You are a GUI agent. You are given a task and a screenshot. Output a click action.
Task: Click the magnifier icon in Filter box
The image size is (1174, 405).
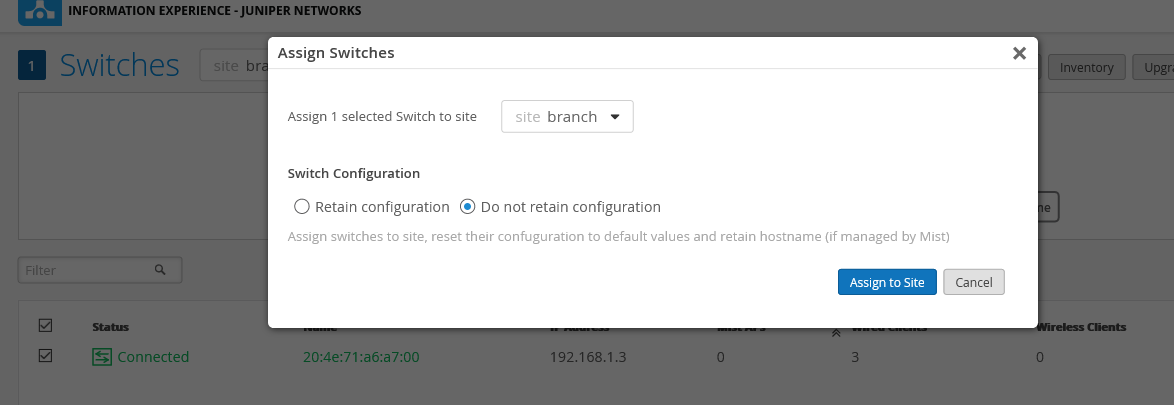pyautogui.click(x=160, y=270)
